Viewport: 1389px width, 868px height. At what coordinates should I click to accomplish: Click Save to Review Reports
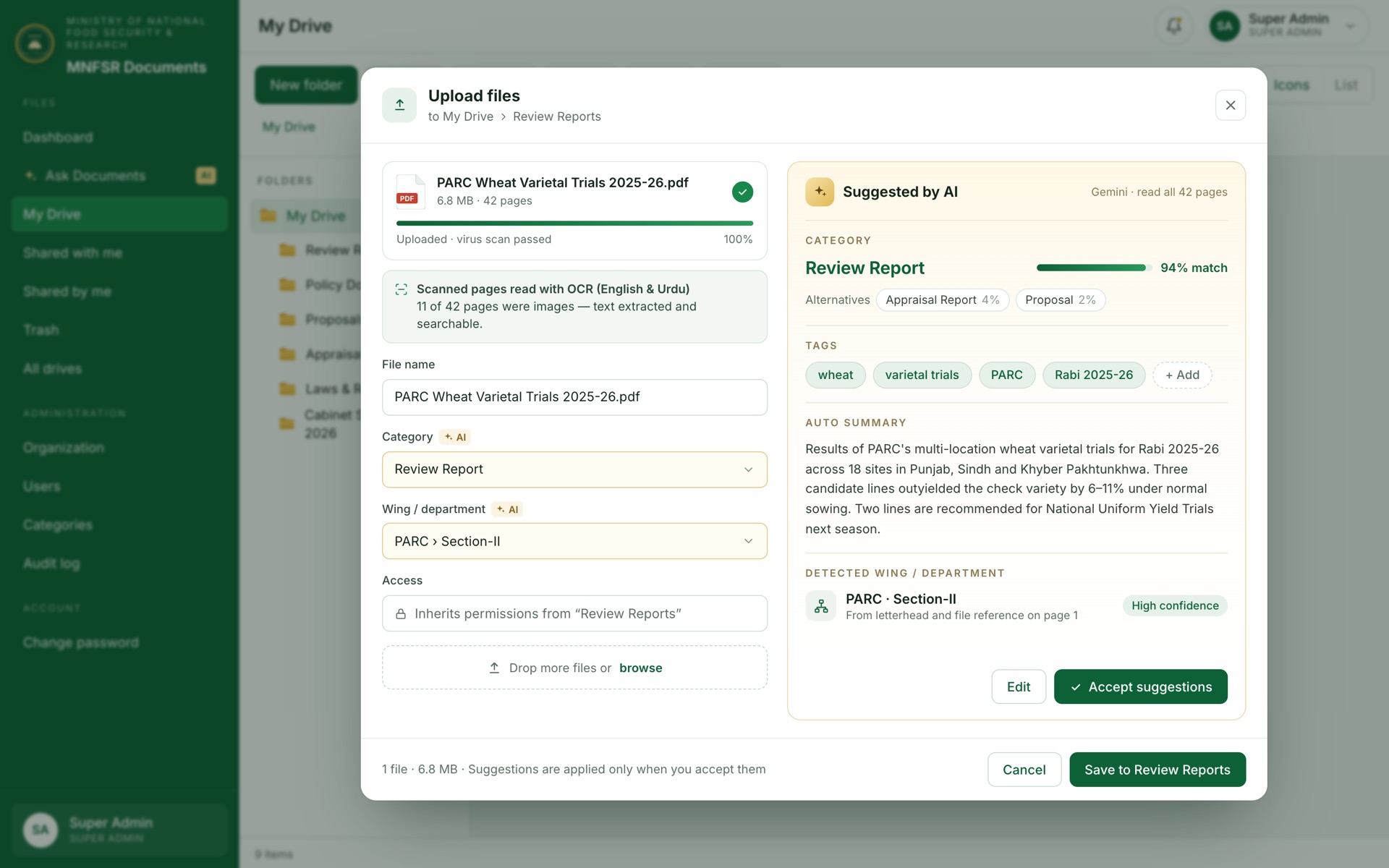pyautogui.click(x=1157, y=770)
